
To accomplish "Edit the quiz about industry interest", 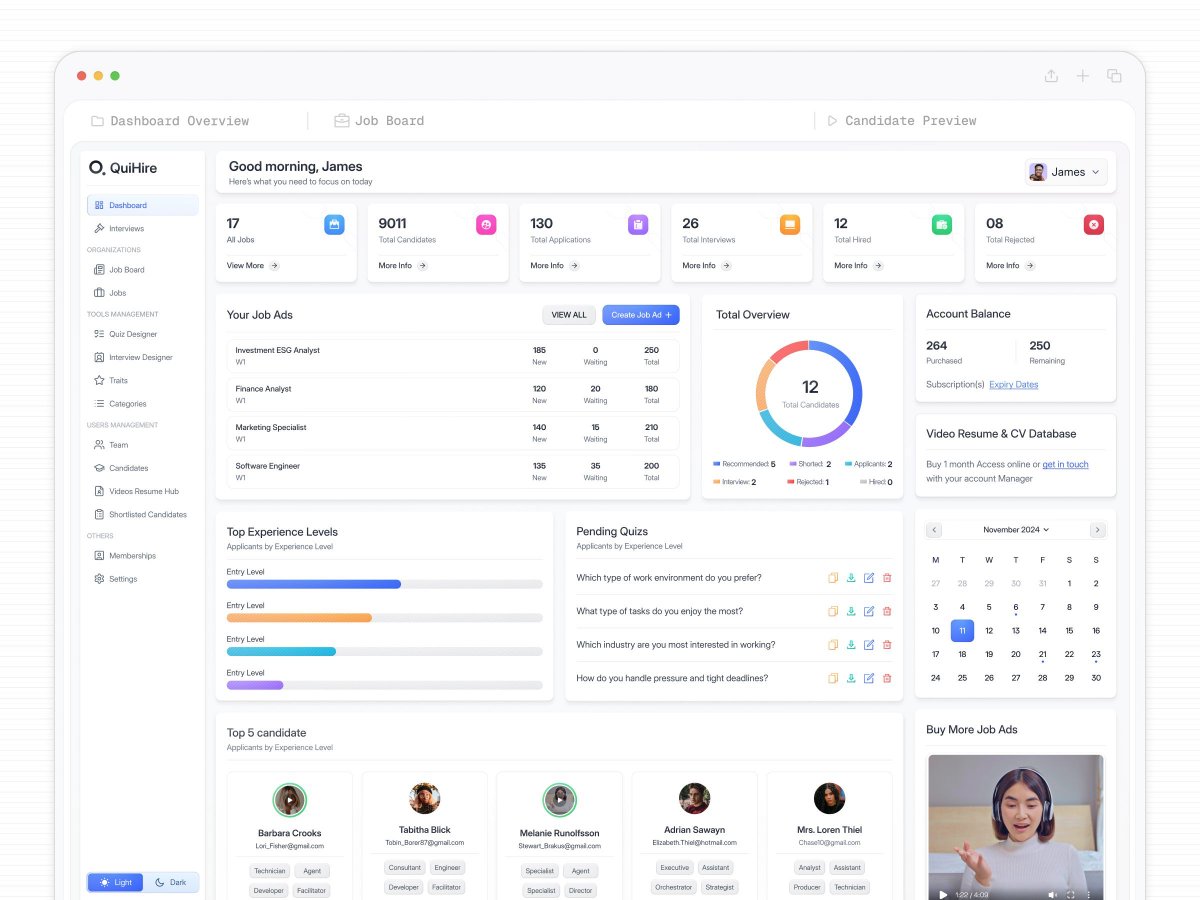I will (869, 644).
